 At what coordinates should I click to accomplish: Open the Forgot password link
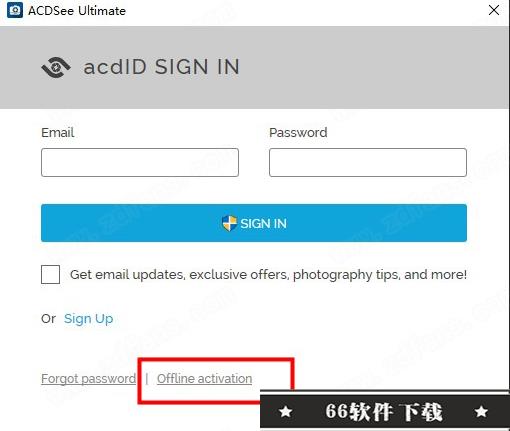click(x=88, y=379)
